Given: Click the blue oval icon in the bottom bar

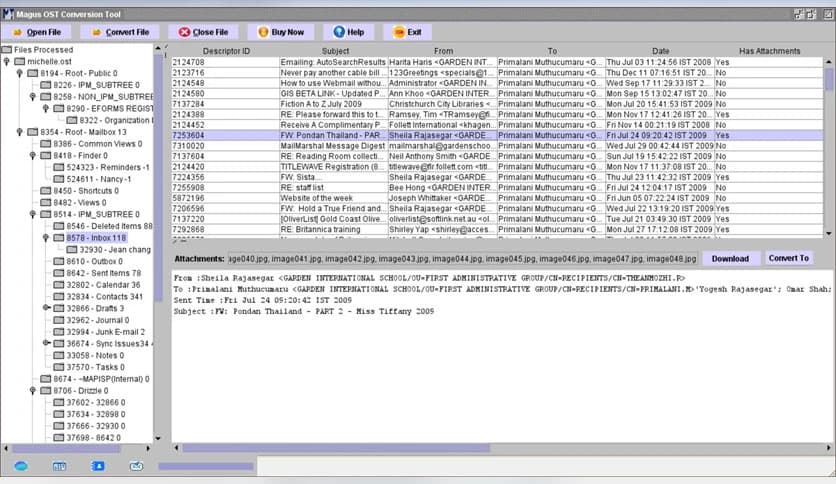Looking at the screenshot, I should click(21, 466).
